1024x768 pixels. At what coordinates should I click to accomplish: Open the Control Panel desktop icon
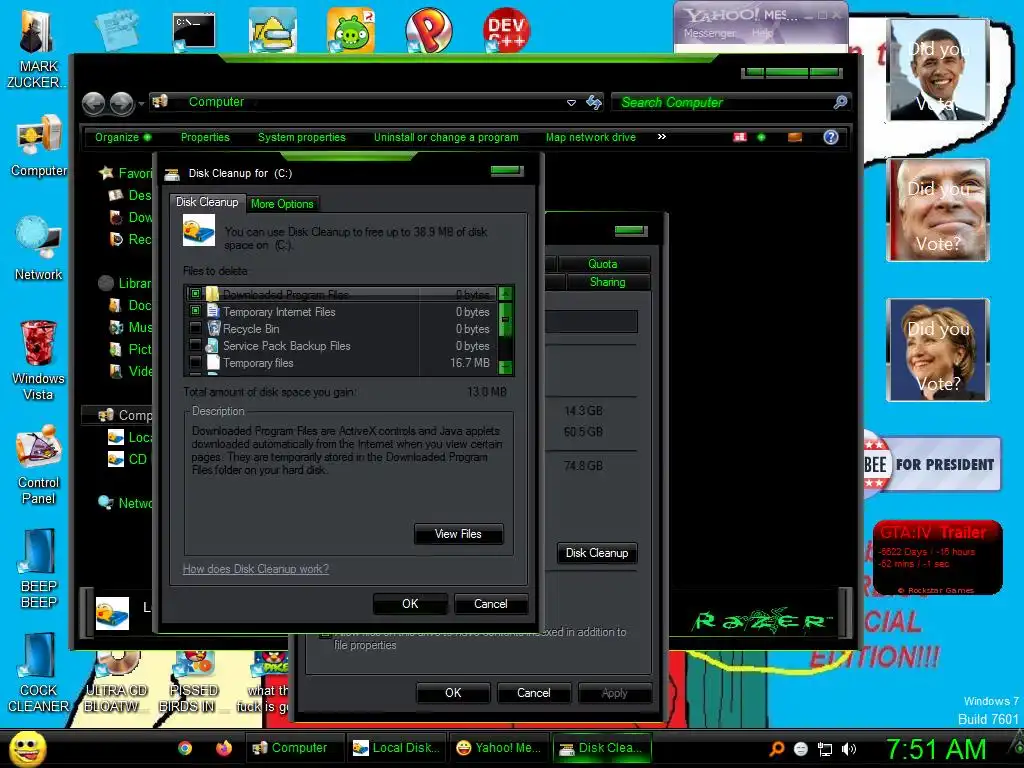39,465
